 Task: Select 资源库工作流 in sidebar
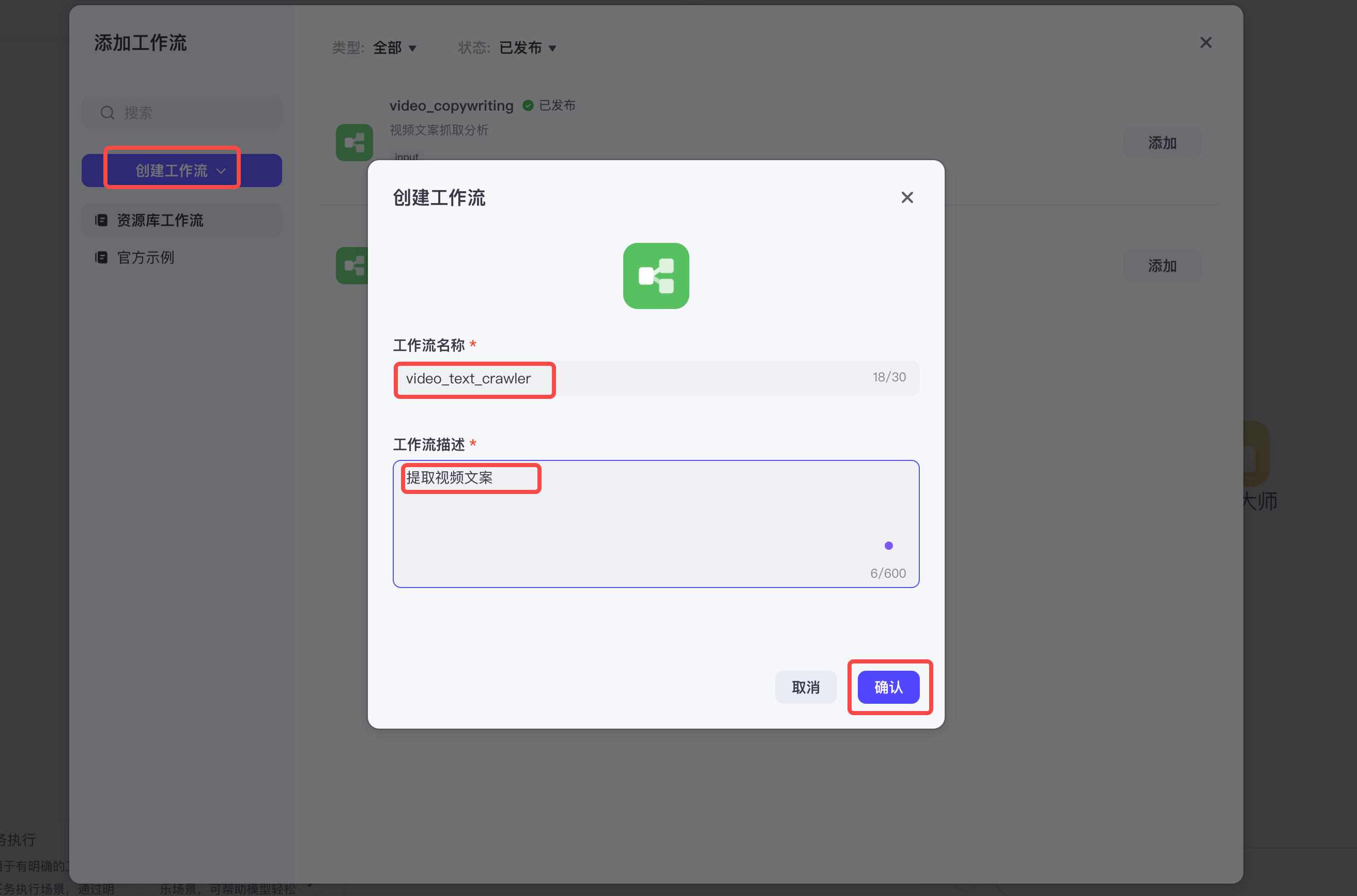[x=182, y=221]
